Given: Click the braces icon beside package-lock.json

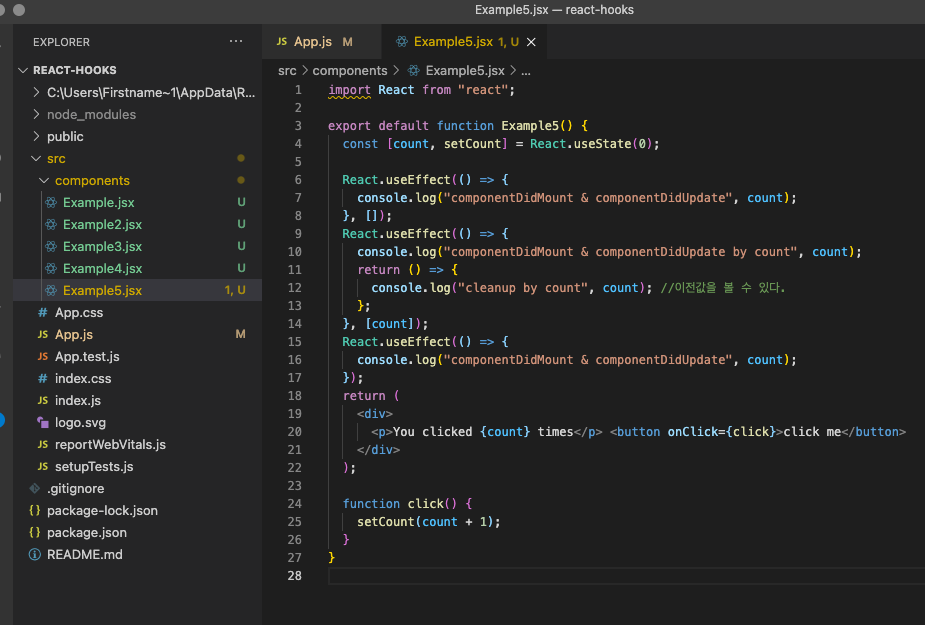Looking at the screenshot, I should click(x=35, y=511).
